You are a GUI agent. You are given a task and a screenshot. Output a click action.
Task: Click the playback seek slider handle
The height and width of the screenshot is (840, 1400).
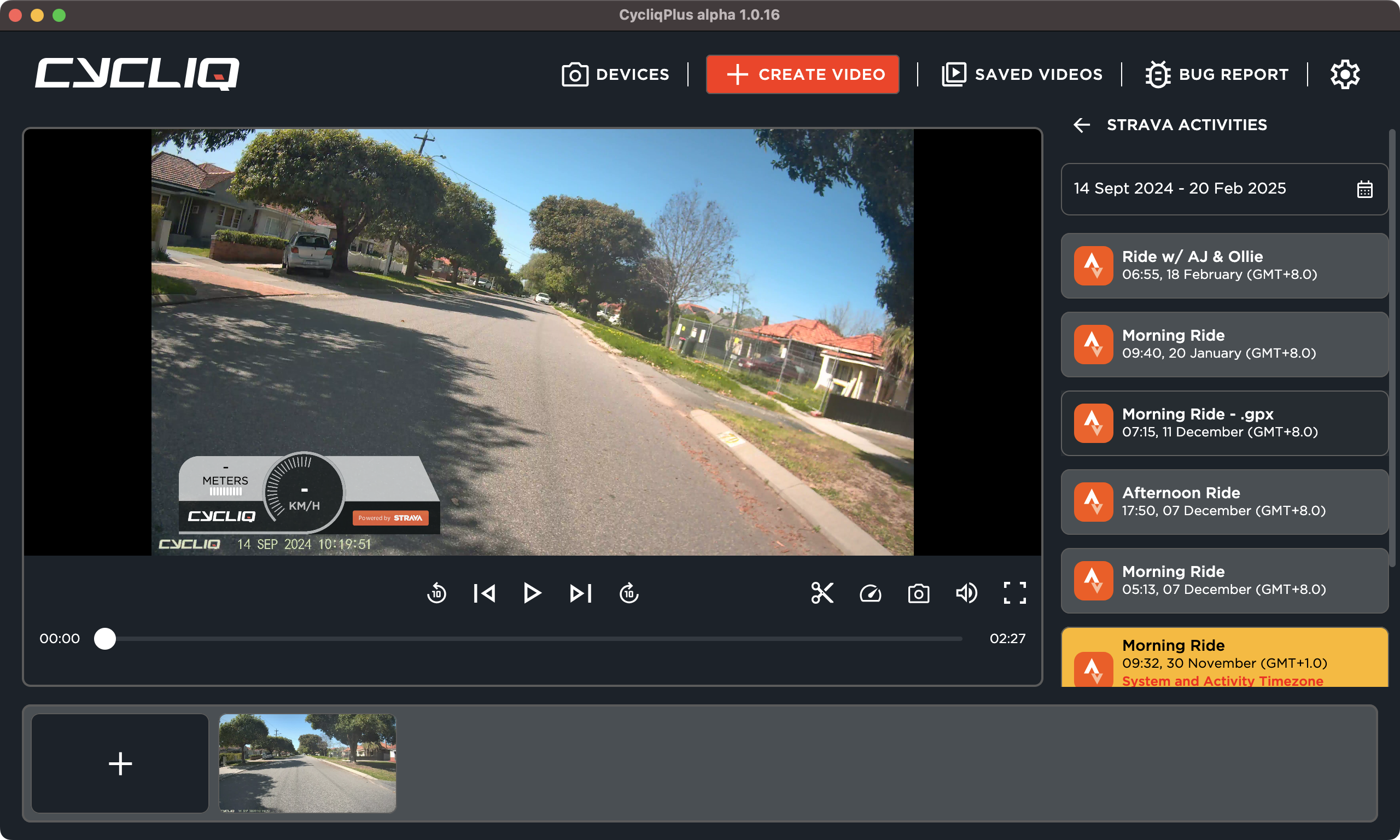click(104, 639)
